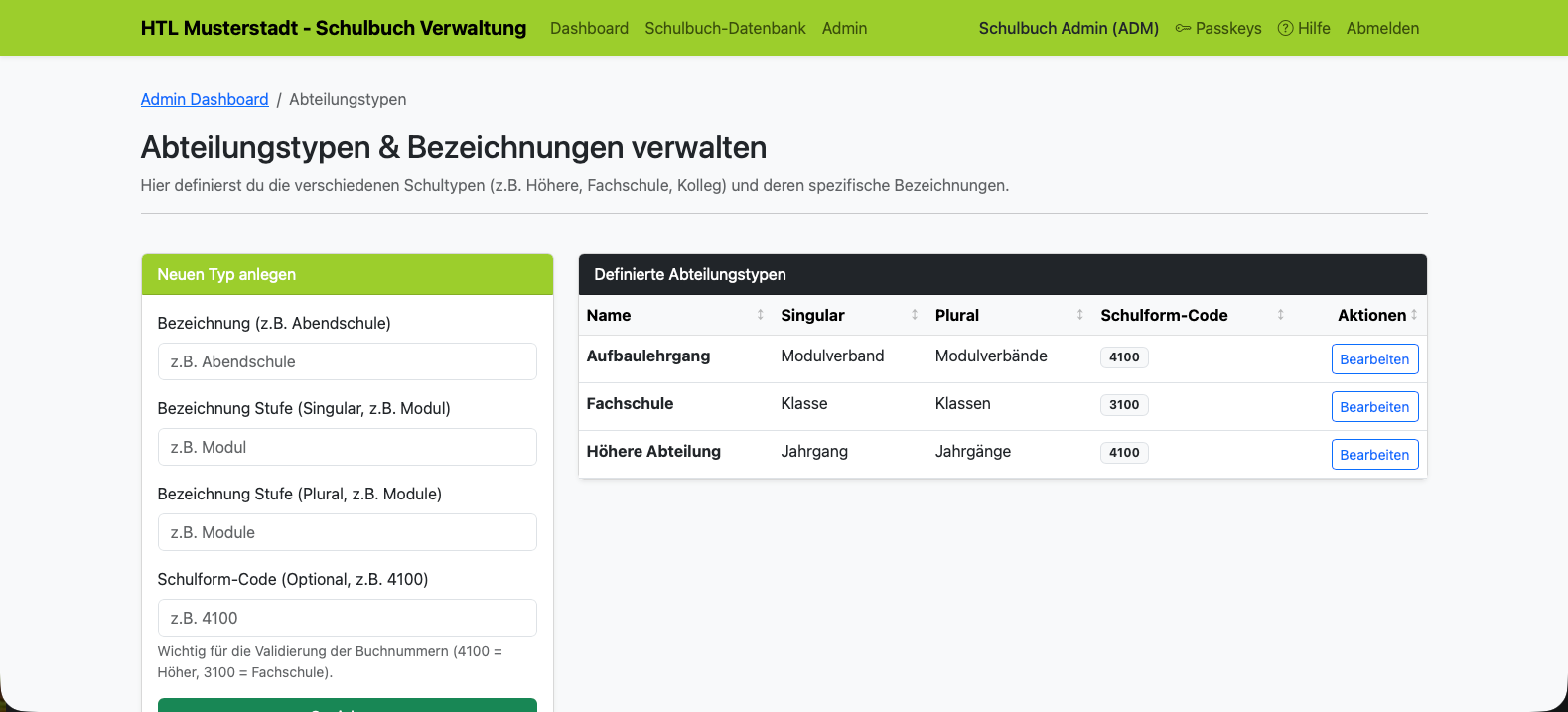Click the Plural column header

(x=1010, y=315)
